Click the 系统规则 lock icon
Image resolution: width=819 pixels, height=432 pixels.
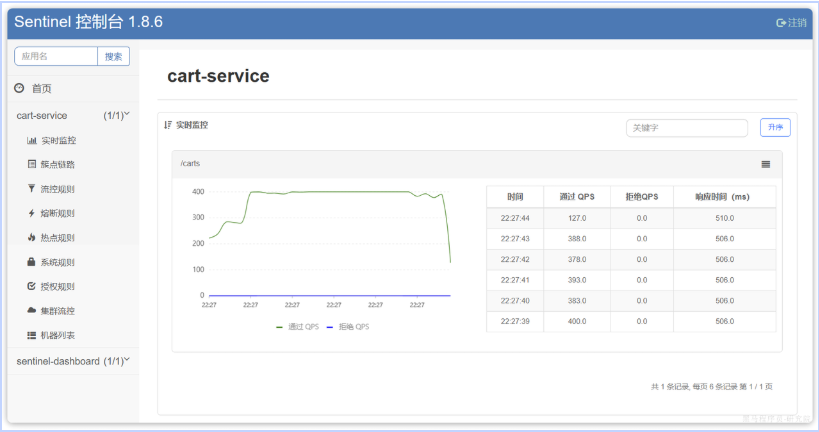coord(32,263)
